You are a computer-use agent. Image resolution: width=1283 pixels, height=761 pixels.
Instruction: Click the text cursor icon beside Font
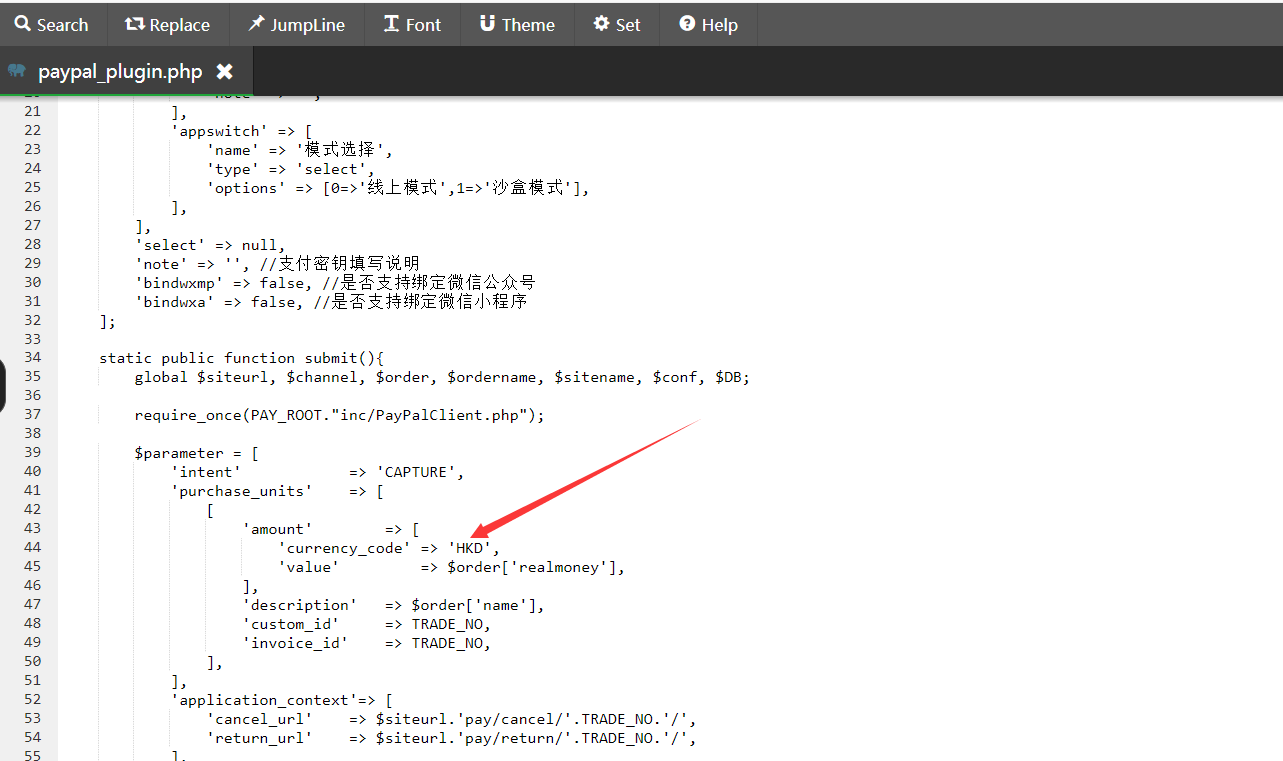pos(391,24)
